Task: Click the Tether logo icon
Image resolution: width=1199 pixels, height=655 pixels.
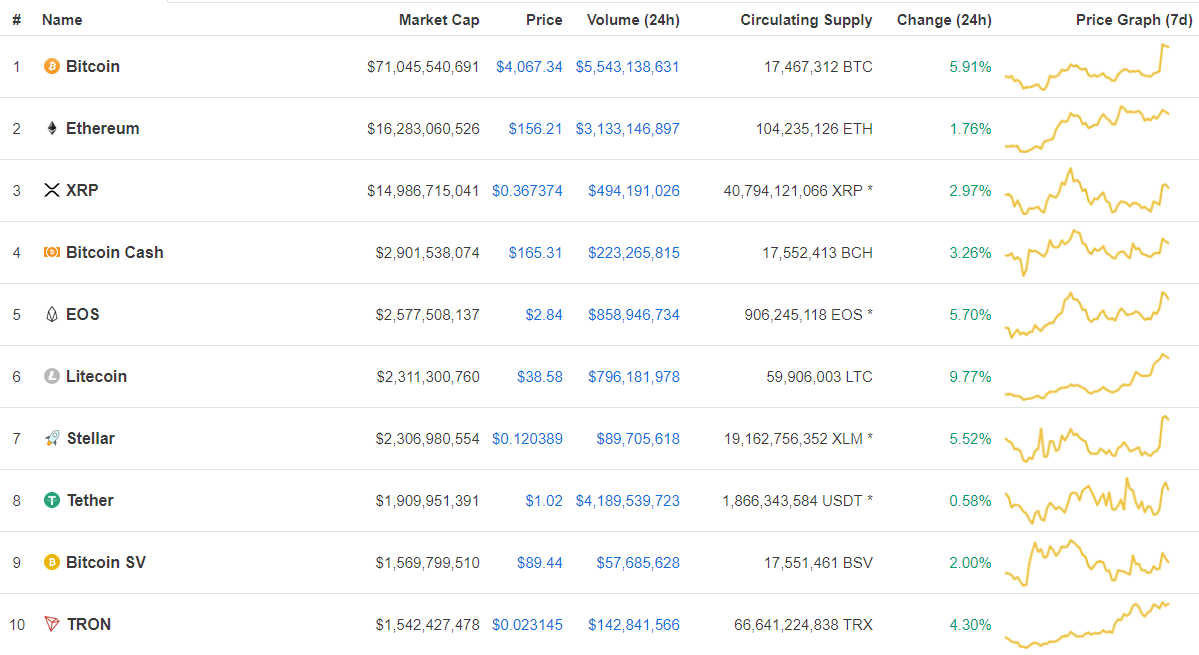Action: point(51,501)
